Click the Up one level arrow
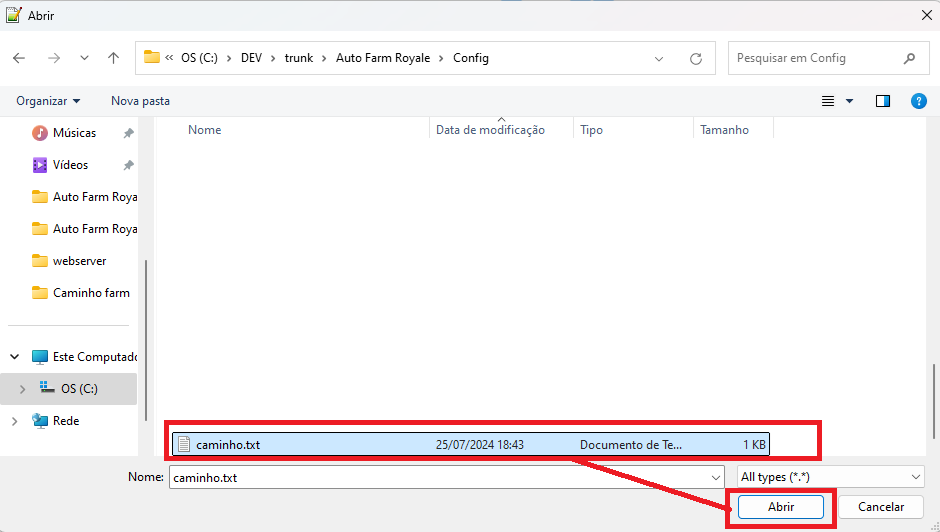This screenshot has width=940, height=532. 113,58
